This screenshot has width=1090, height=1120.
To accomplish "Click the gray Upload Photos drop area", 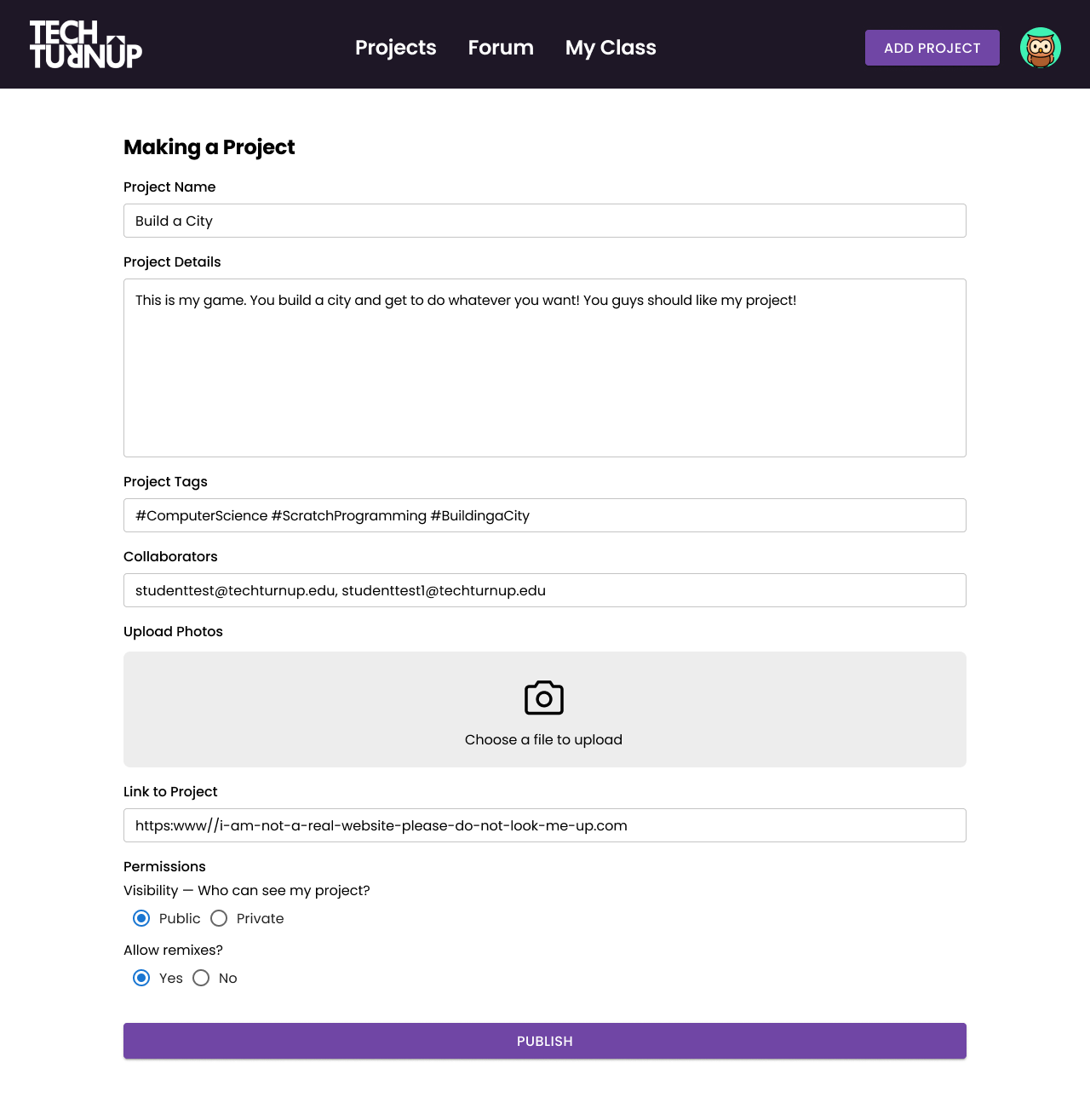I will 545,709.
